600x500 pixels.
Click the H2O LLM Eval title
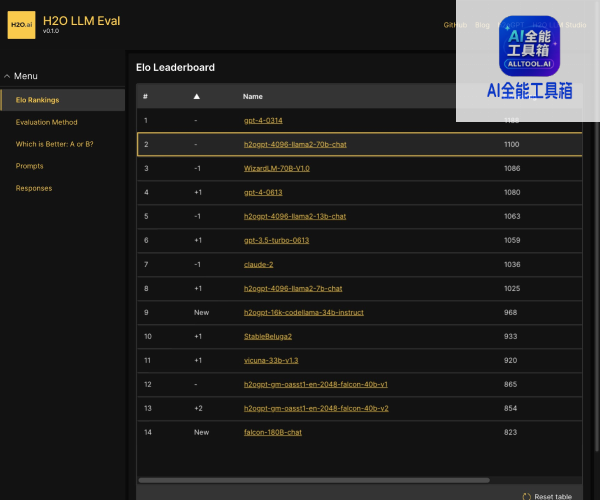tap(82, 21)
